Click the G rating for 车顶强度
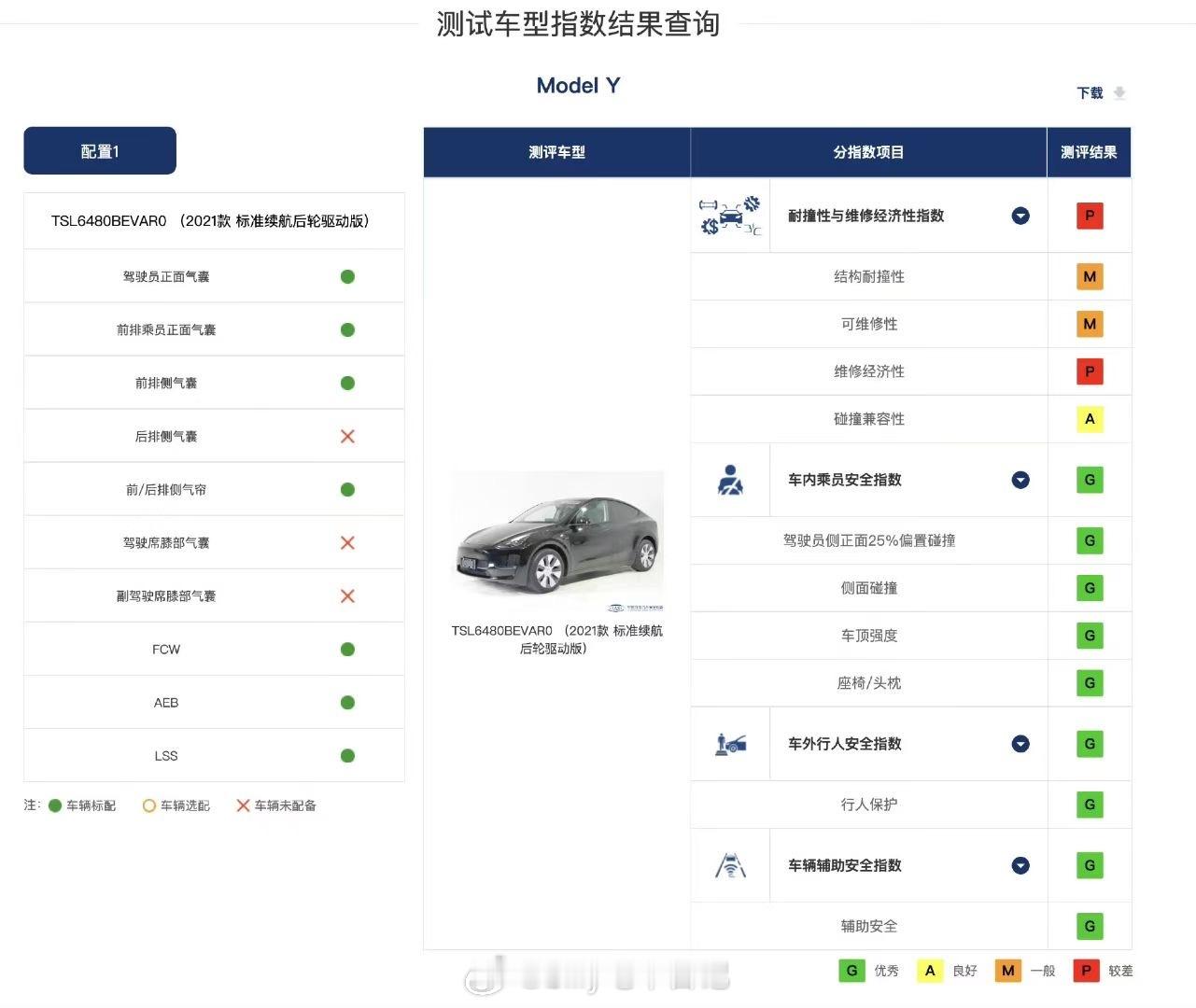This screenshot has width=1196, height=1008. 1090,636
